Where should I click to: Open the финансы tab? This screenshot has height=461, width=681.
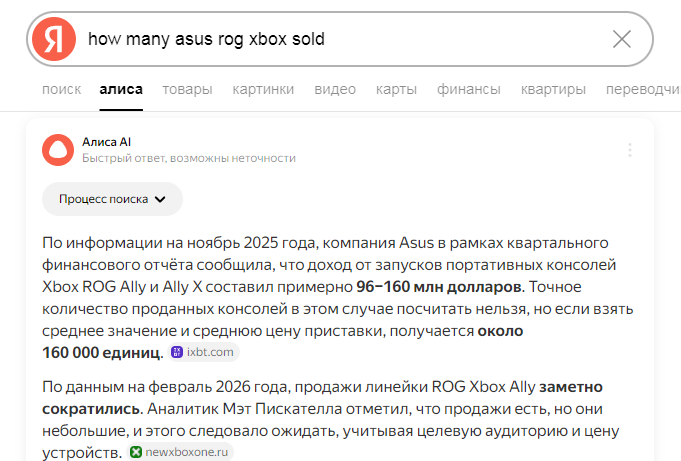pos(469,89)
